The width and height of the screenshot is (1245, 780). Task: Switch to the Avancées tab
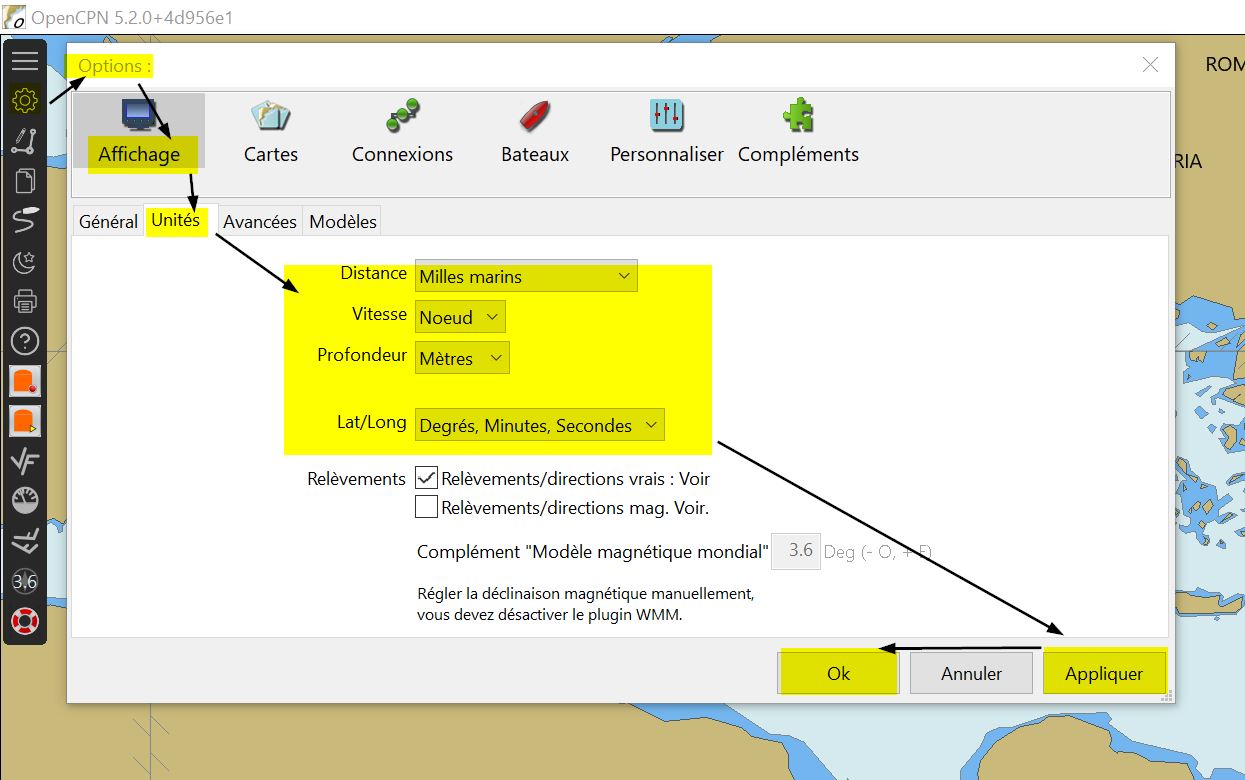tap(259, 222)
